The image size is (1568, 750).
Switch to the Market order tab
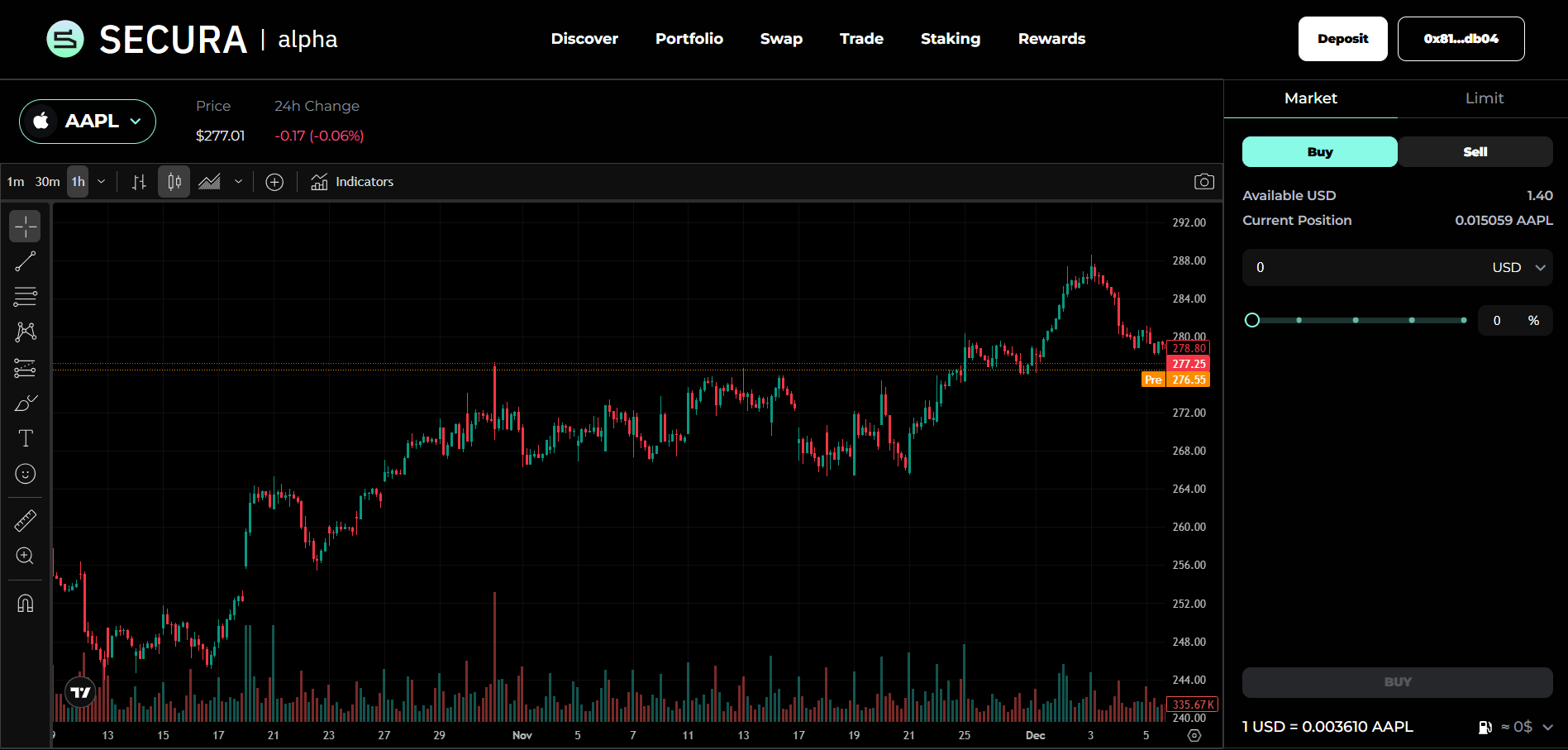pyautogui.click(x=1310, y=98)
